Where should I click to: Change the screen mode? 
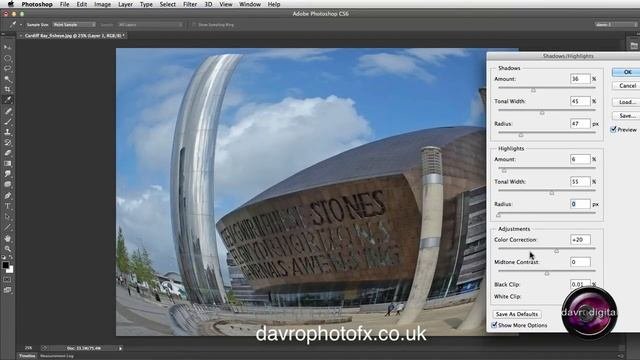[x=7, y=290]
